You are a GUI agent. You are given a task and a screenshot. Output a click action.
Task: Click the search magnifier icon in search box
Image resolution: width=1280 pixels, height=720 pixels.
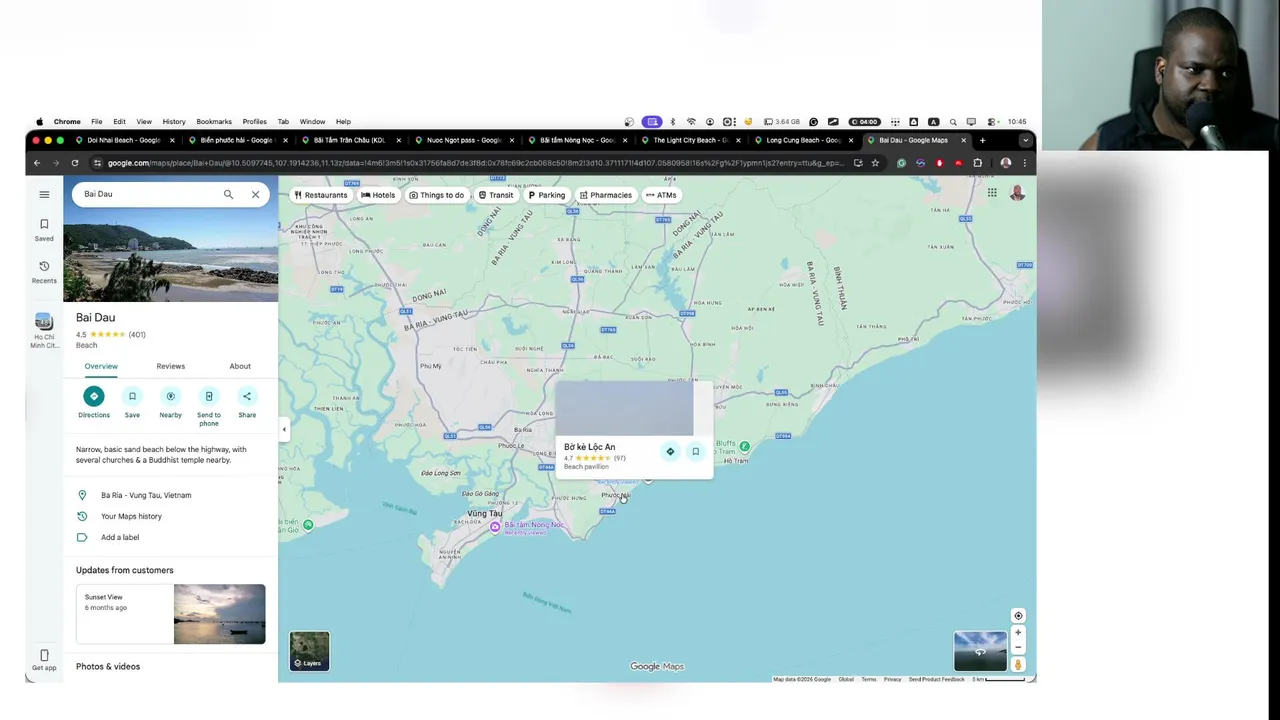228,194
